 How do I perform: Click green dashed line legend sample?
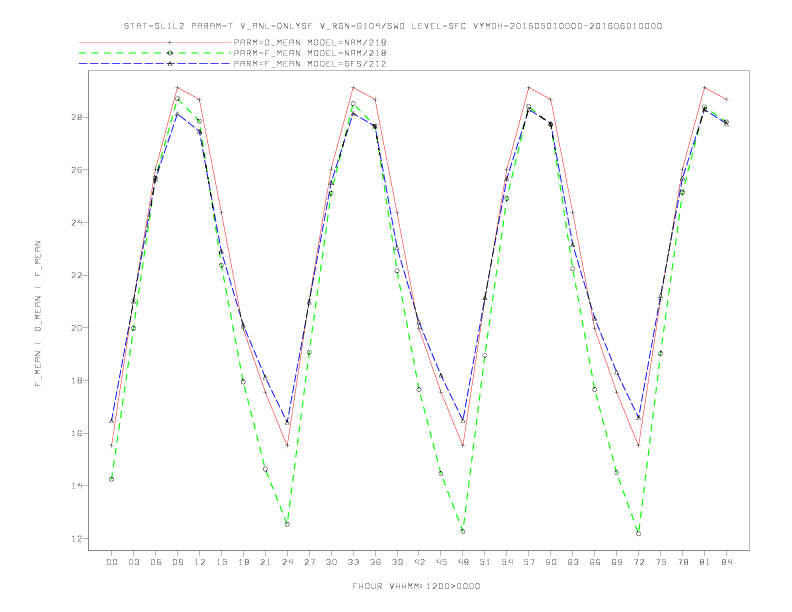[x=155, y=53]
